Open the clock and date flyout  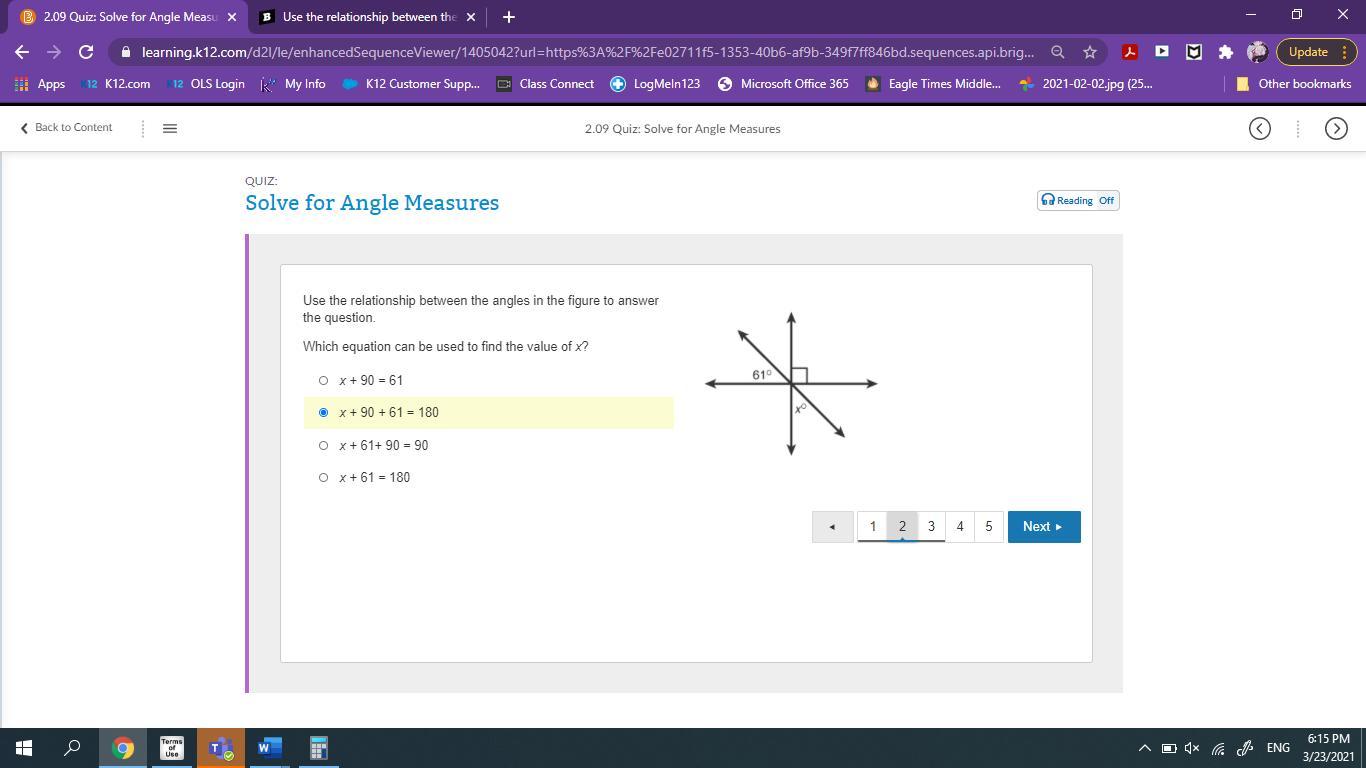[1329, 748]
